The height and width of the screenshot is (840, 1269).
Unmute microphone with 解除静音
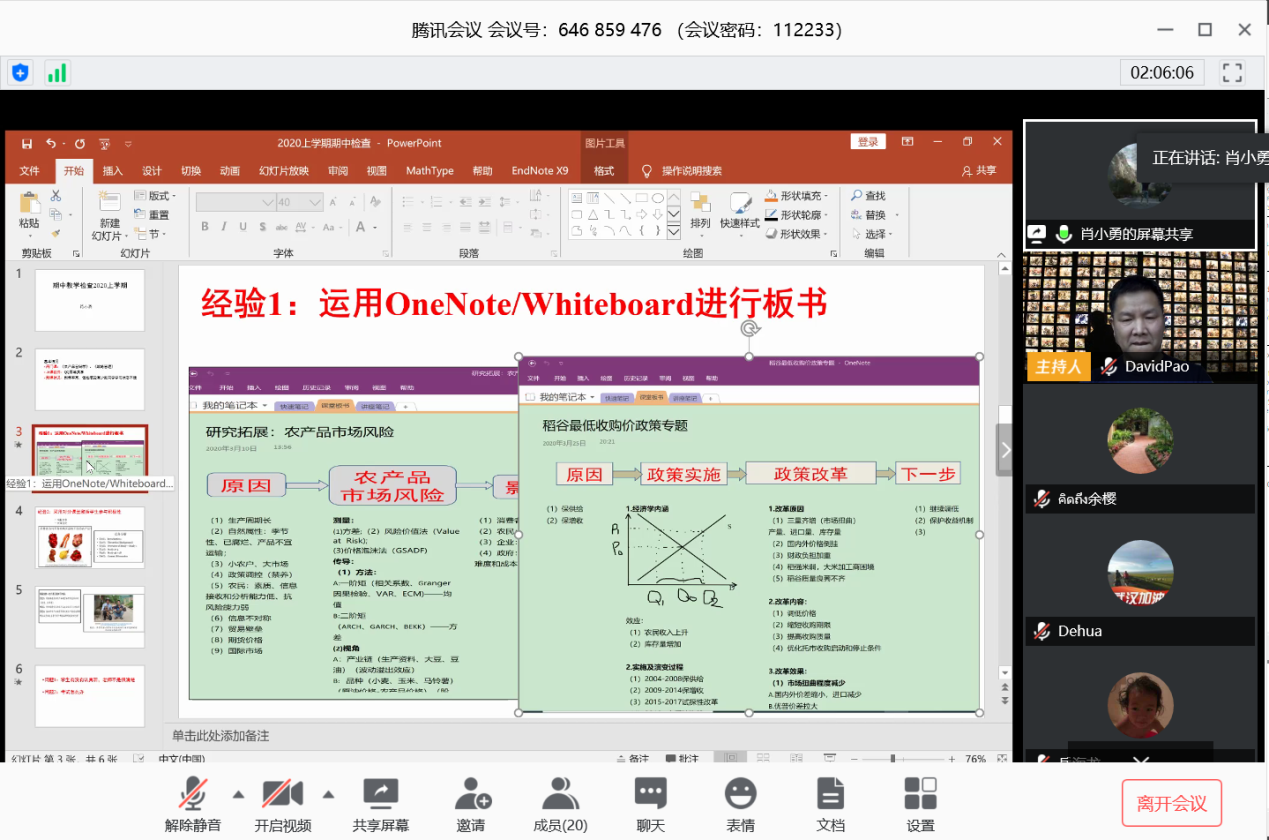click(x=193, y=806)
